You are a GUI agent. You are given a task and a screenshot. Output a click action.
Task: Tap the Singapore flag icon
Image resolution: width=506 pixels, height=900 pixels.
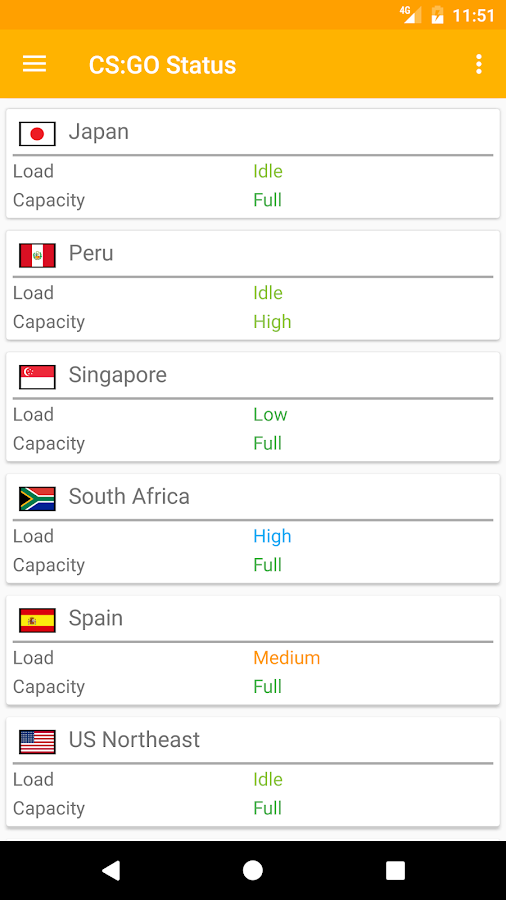pyautogui.click(x=37, y=377)
